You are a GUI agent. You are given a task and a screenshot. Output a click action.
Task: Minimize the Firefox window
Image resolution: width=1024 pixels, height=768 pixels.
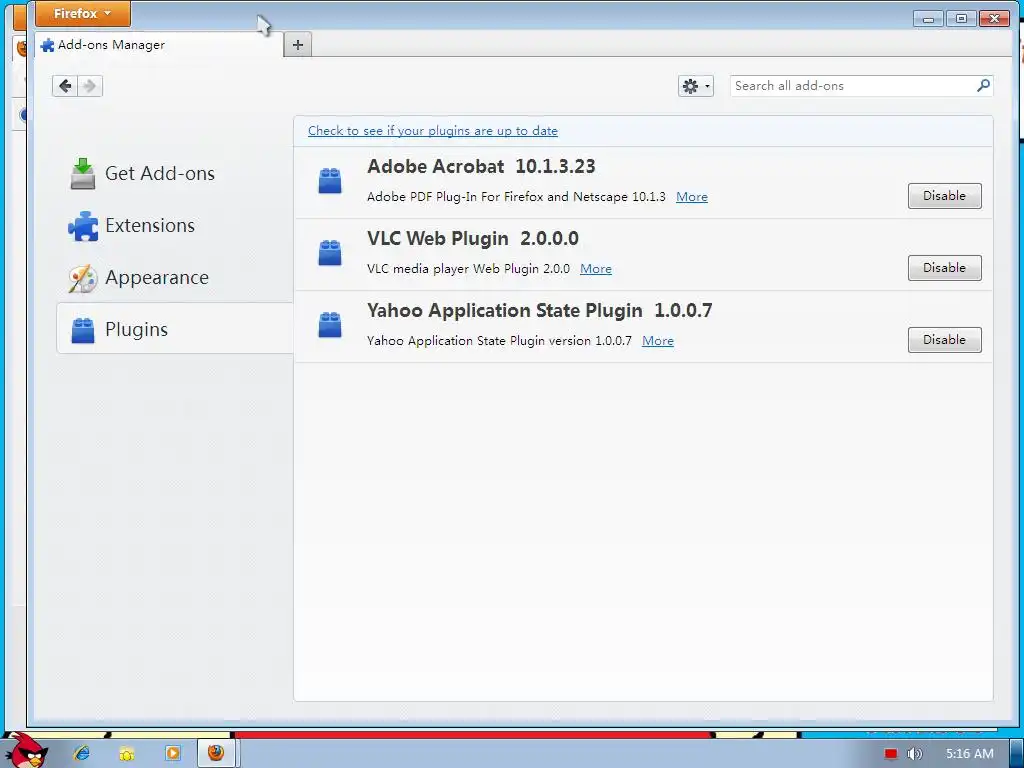tap(928, 18)
